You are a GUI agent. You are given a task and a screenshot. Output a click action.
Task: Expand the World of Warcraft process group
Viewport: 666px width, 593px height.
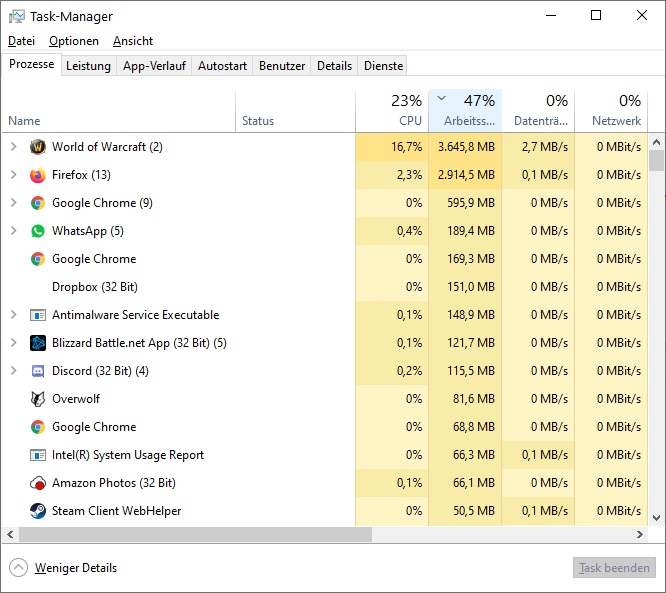click(x=13, y=147)
